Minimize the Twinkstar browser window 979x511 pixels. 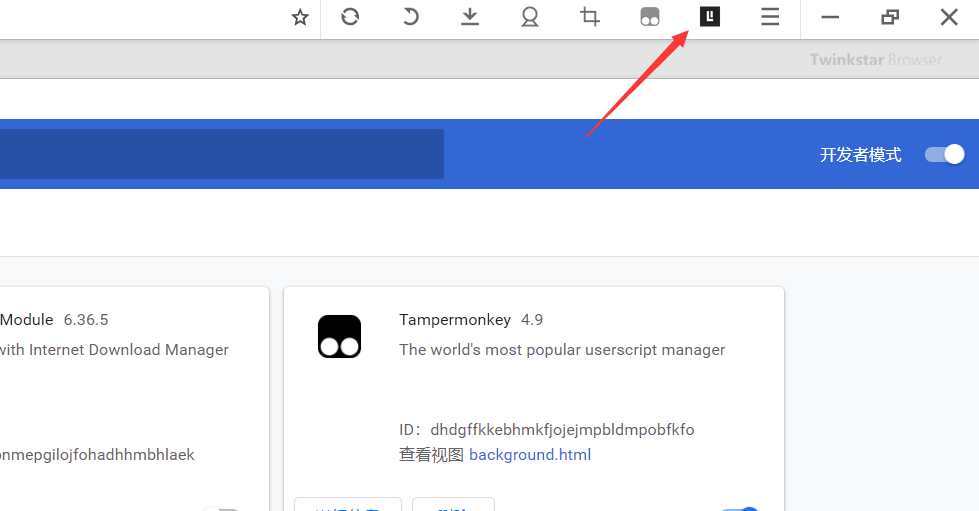coord(830,17)
